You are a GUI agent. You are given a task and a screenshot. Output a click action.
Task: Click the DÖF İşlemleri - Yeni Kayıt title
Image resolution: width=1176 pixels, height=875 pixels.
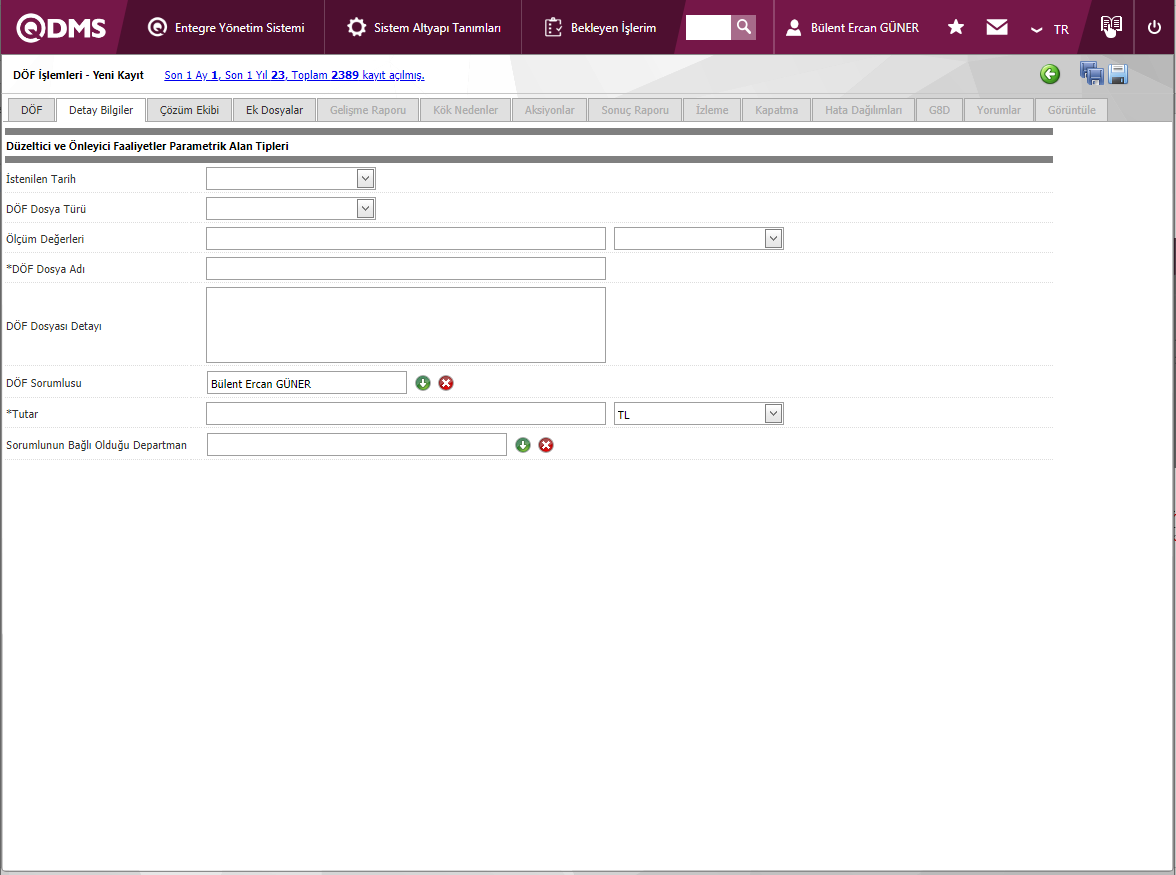(78, 75)
